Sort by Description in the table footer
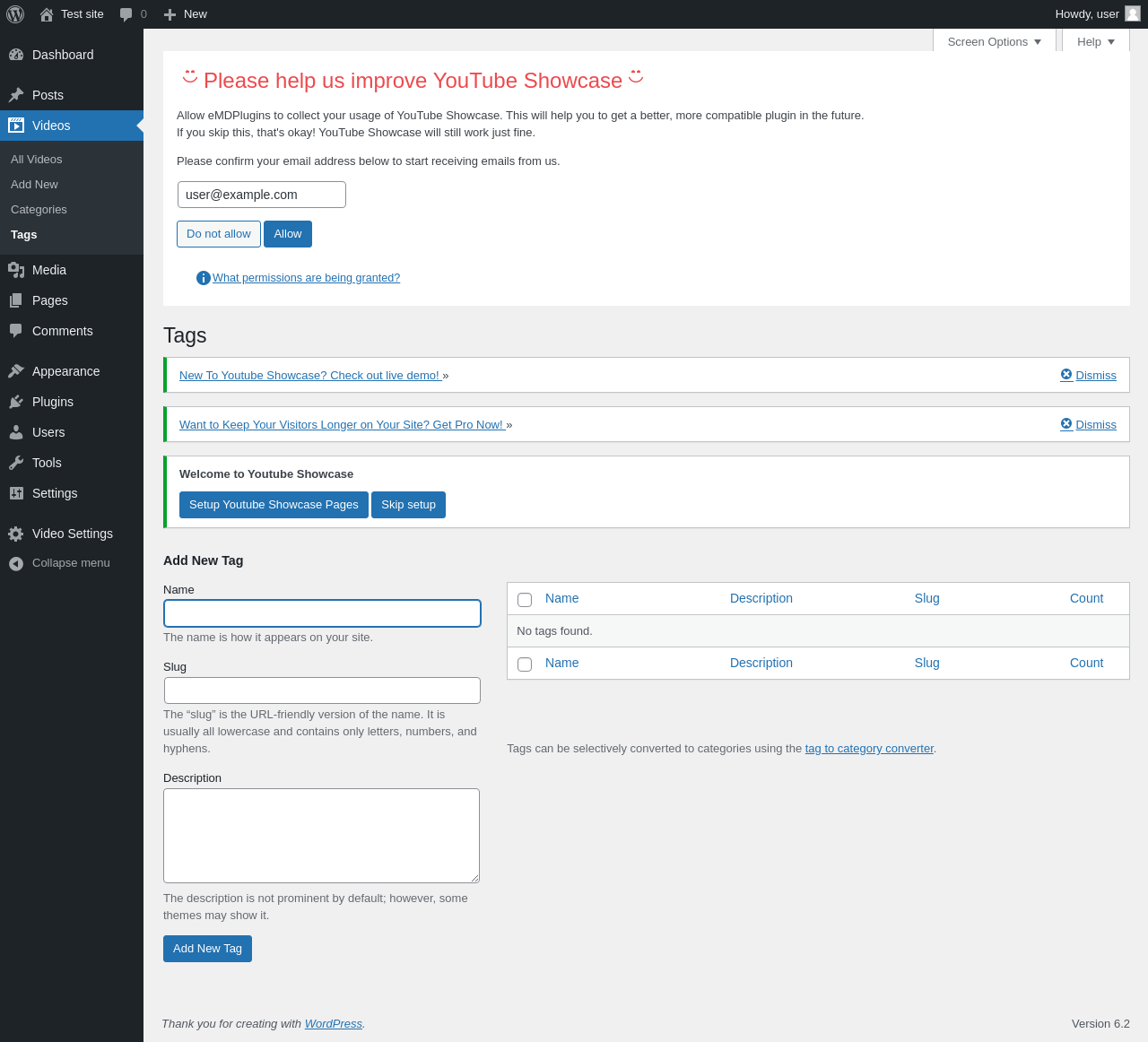Image resolution: width=1148 pixels, height=1042 pixels. pyautogui.click(x=761, y=663)
